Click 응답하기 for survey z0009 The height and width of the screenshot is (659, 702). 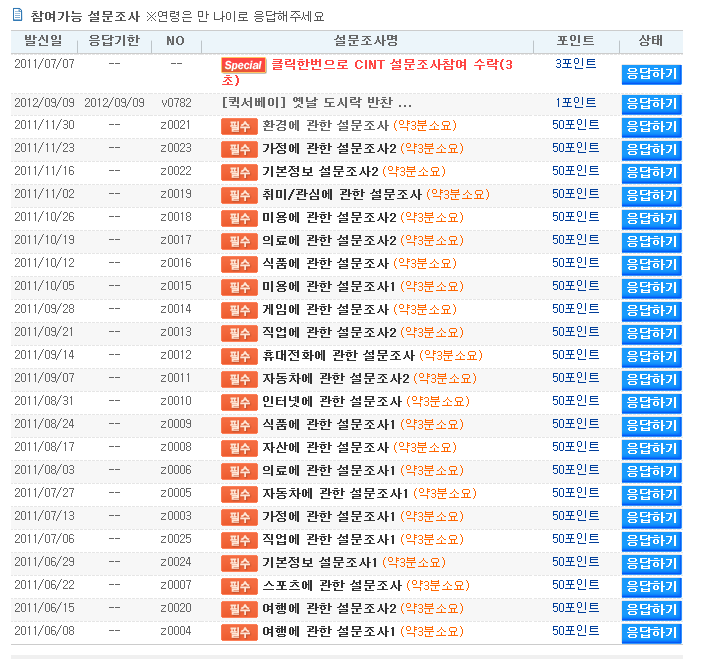[651, 426]
